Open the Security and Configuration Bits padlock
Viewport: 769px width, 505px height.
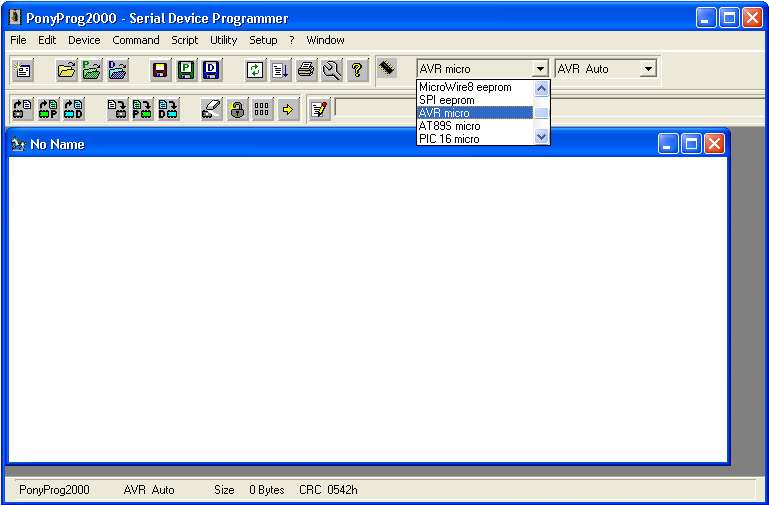click(x=237, y=109)
